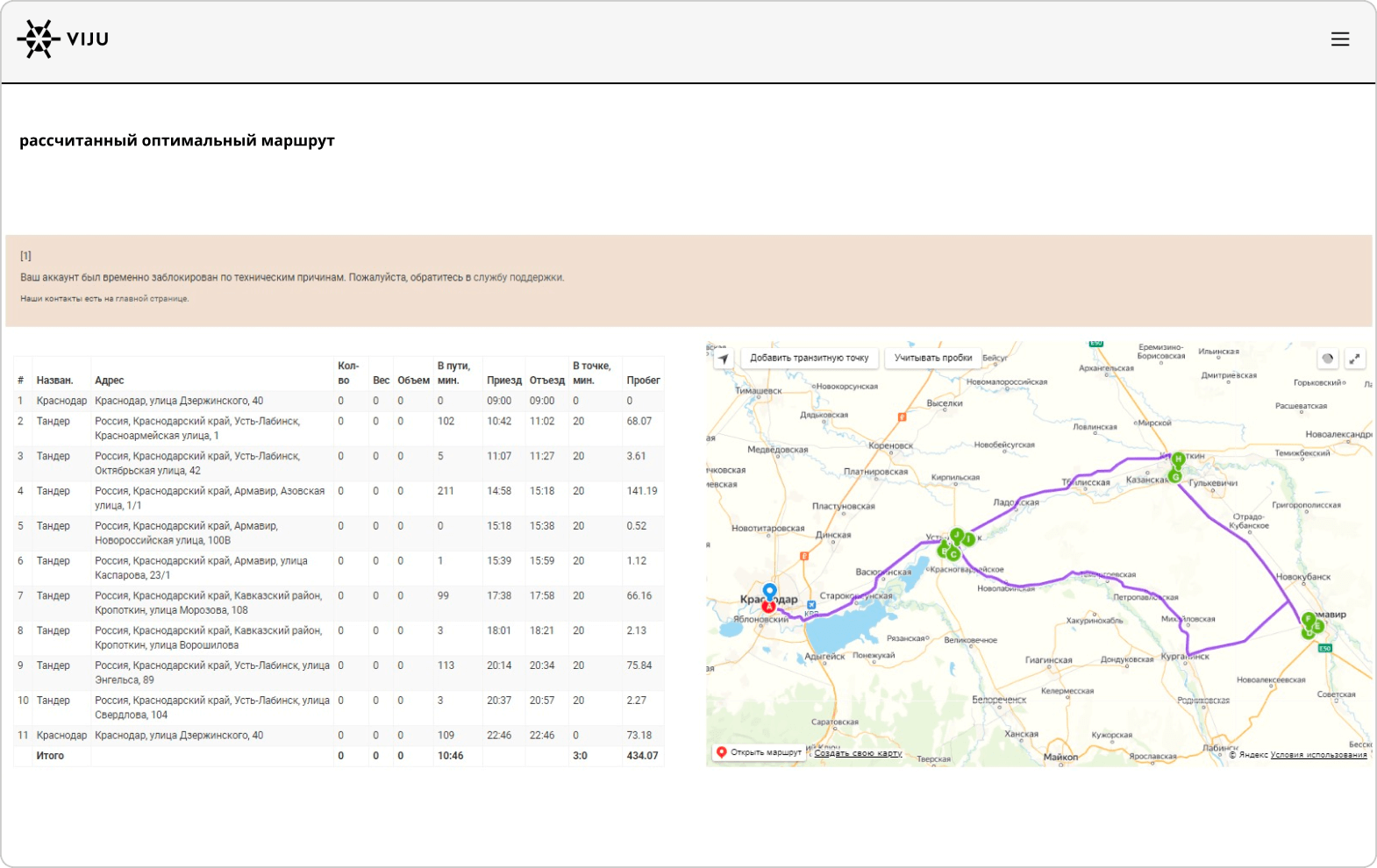The width and height of the screenshot is (1377, 868).
Task: Click 'Добавить транзитную точку' button
Action: click(809, 358)
